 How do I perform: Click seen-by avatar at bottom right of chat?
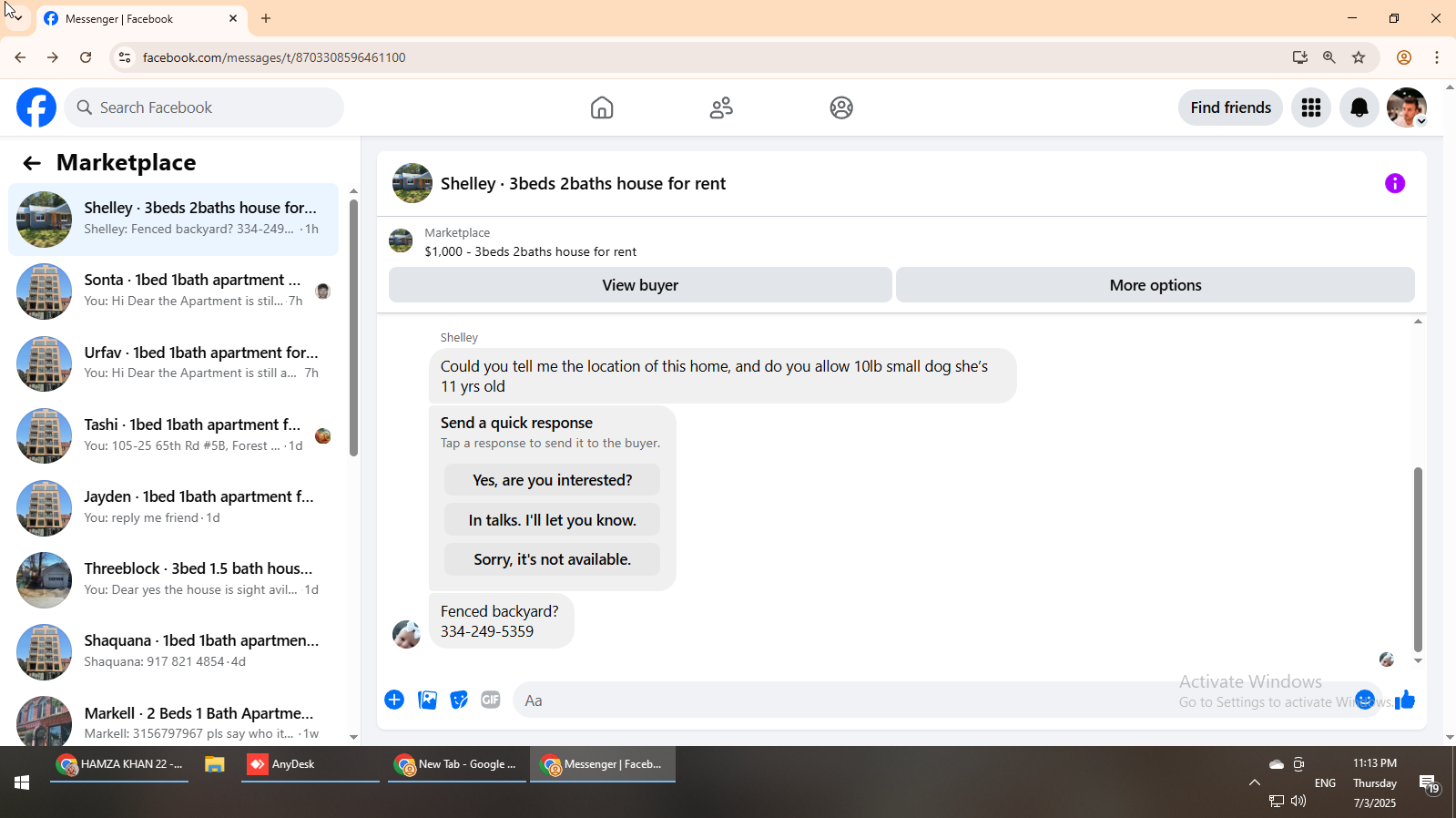1387,660
